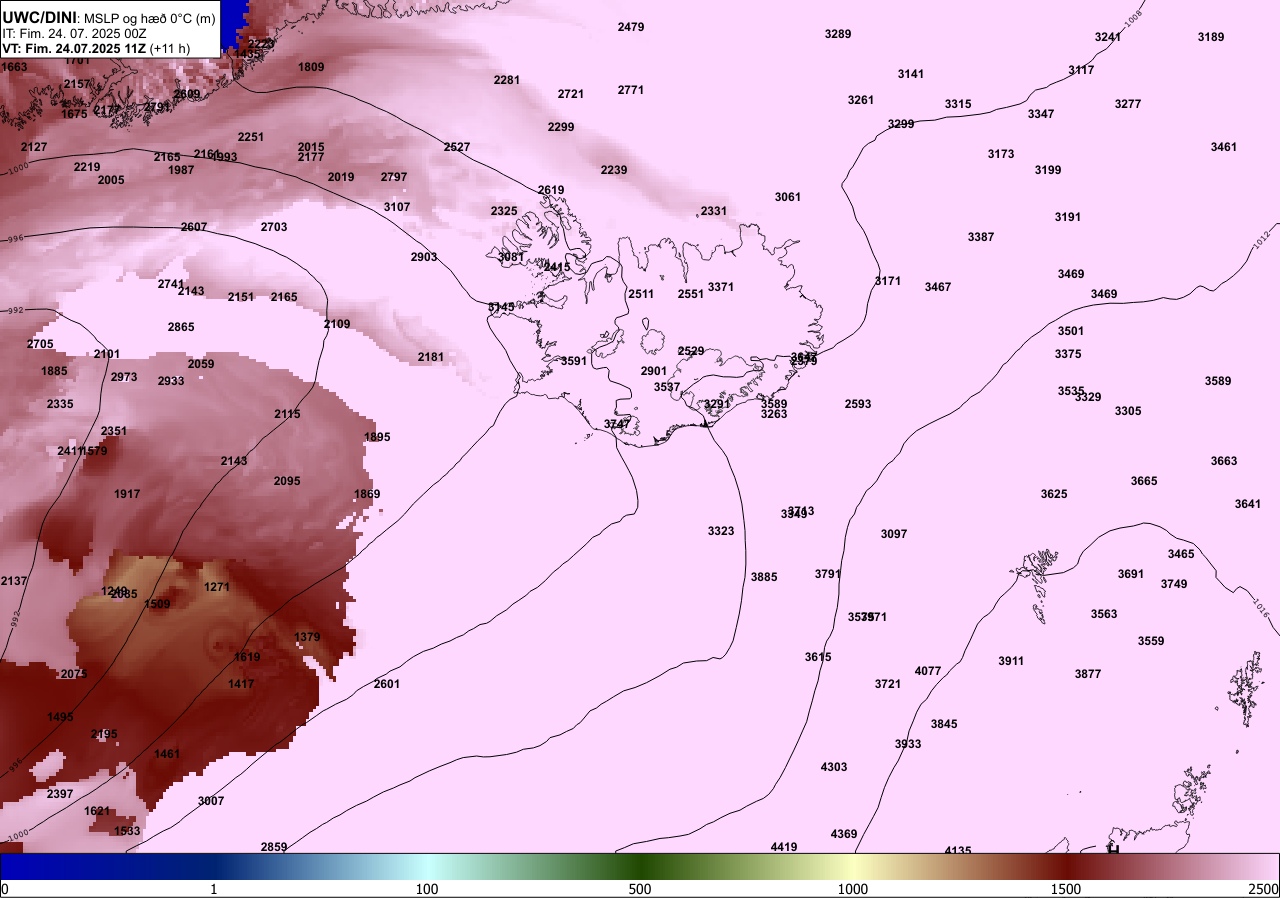This screenshot has height=898, width=1280.
Task: Click the height value 3461
Action: [x=1224, y=147]
